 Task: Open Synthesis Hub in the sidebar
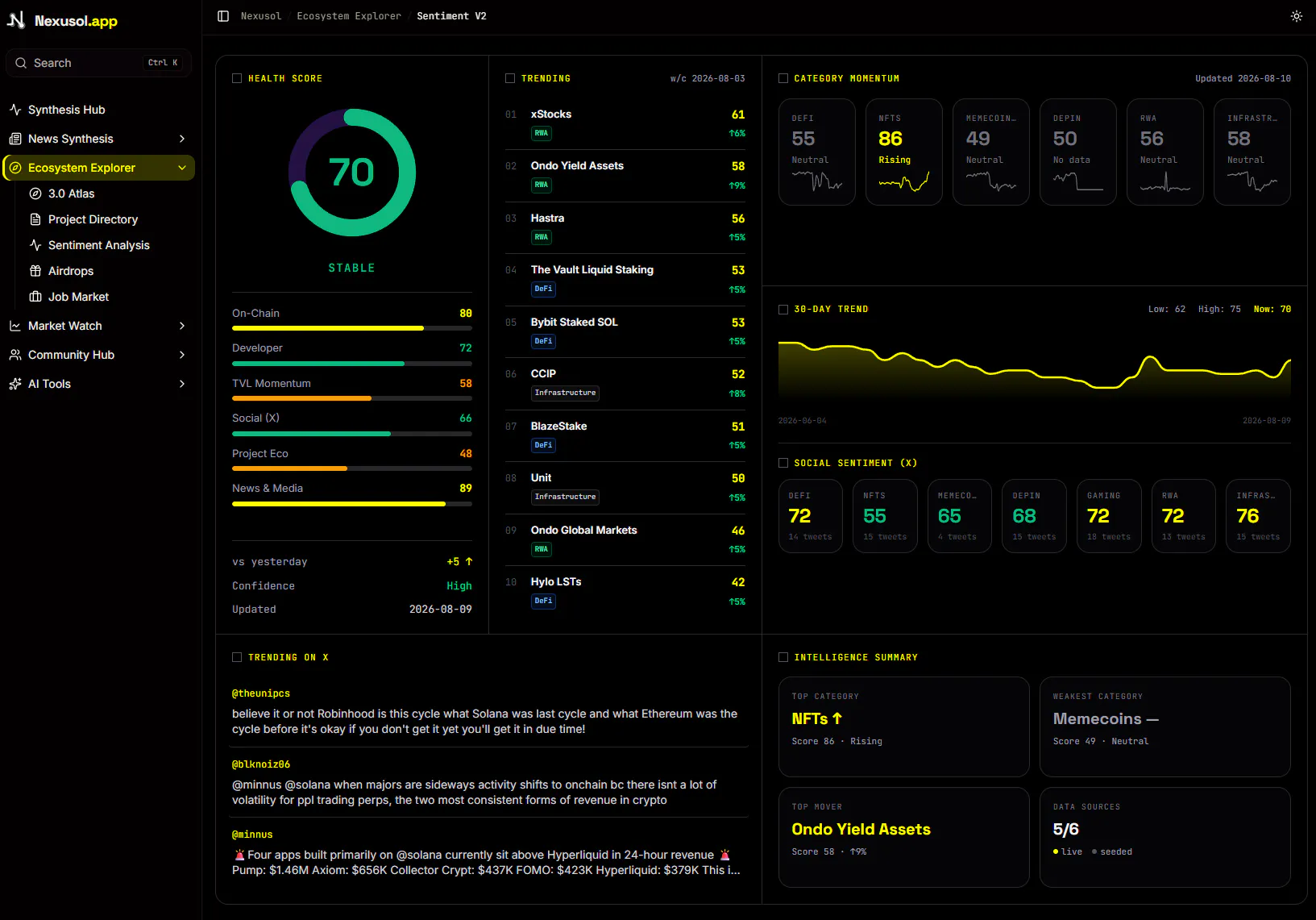coord(99,110)
